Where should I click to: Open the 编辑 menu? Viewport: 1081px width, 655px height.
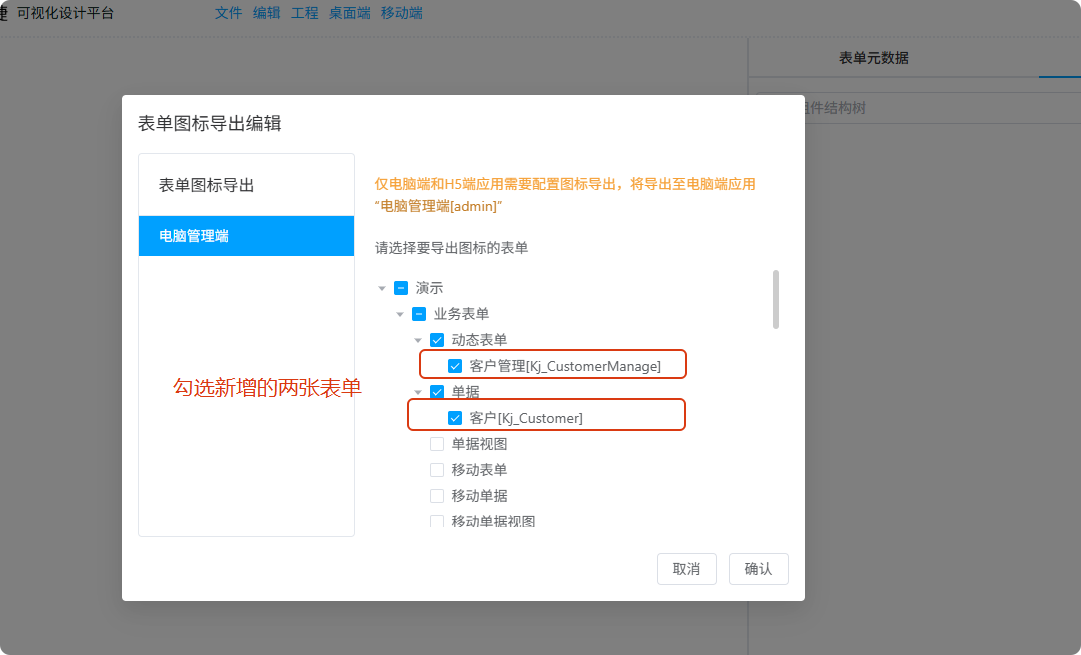(266, 13)
